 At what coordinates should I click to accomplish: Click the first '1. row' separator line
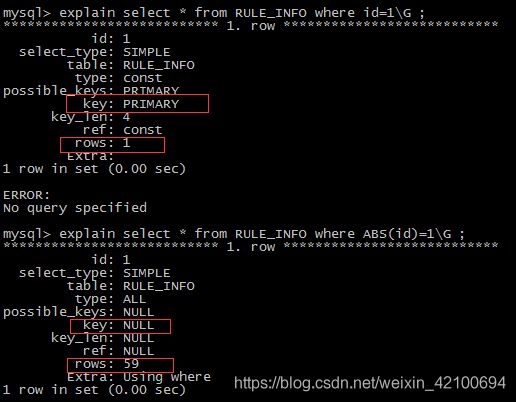click(251, 26)
